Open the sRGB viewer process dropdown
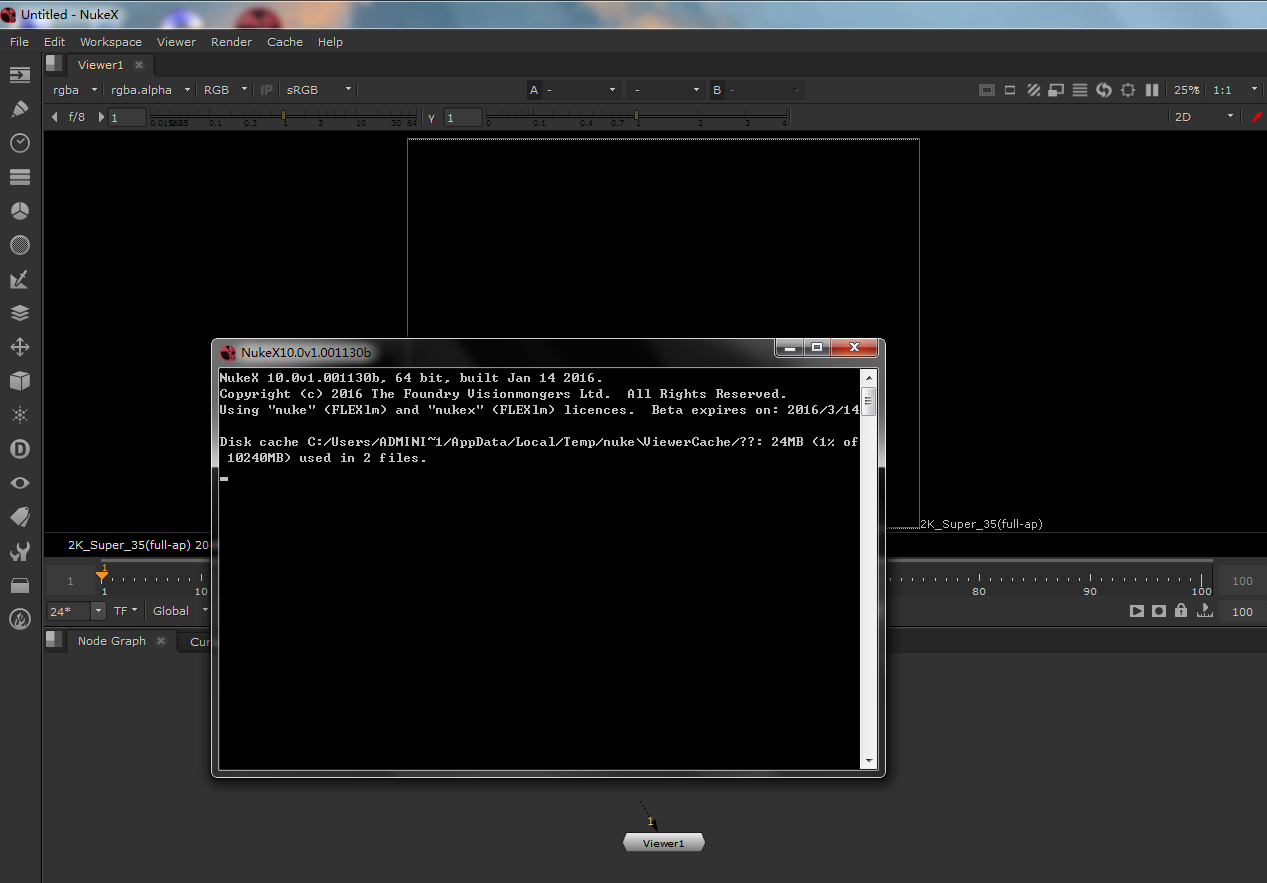The image size is (1267, 883). (318, 90)
